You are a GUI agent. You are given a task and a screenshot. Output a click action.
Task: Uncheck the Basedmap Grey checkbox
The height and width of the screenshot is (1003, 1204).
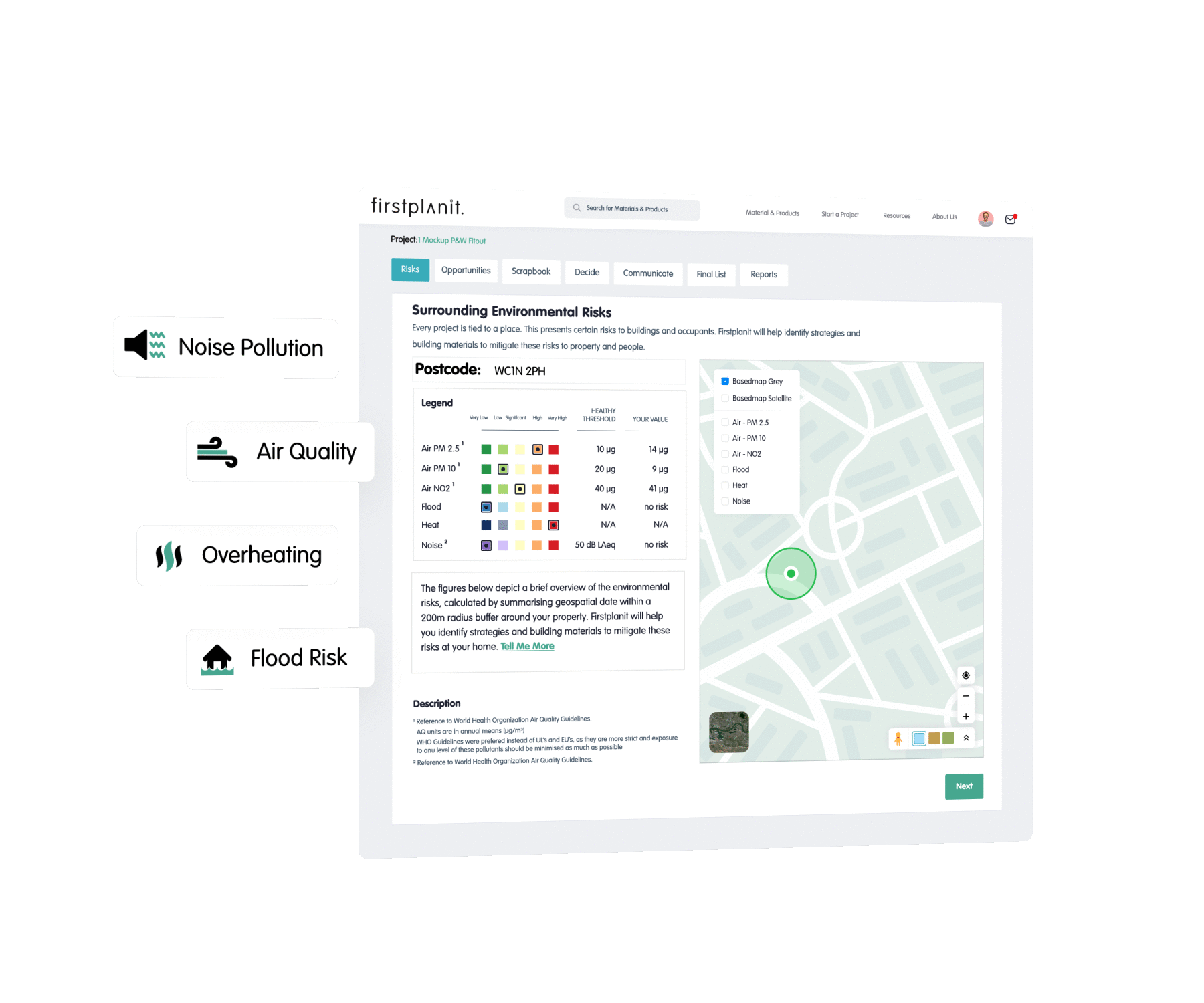tap(725, 381)
